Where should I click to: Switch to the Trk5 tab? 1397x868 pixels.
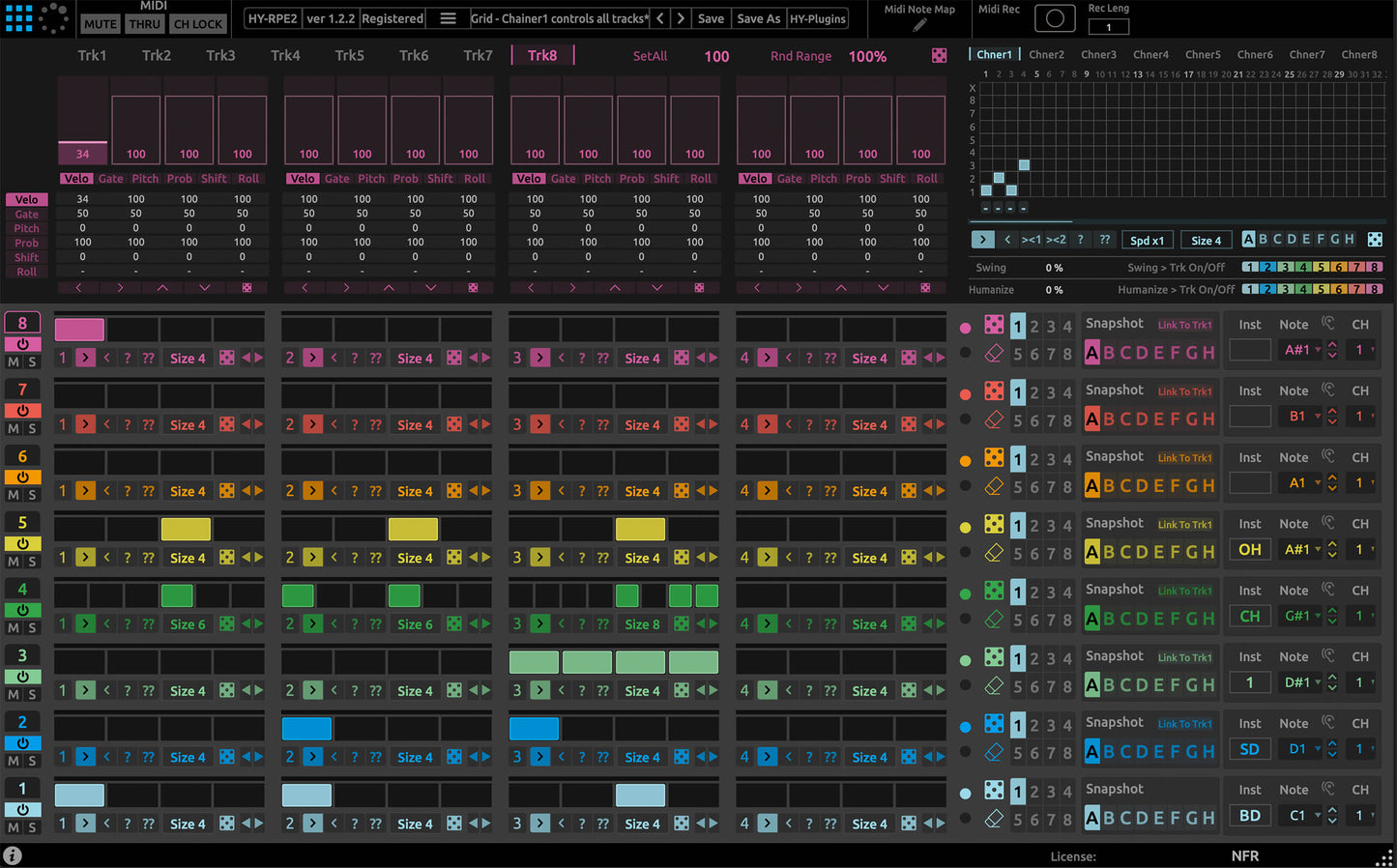tap(349, 55)
